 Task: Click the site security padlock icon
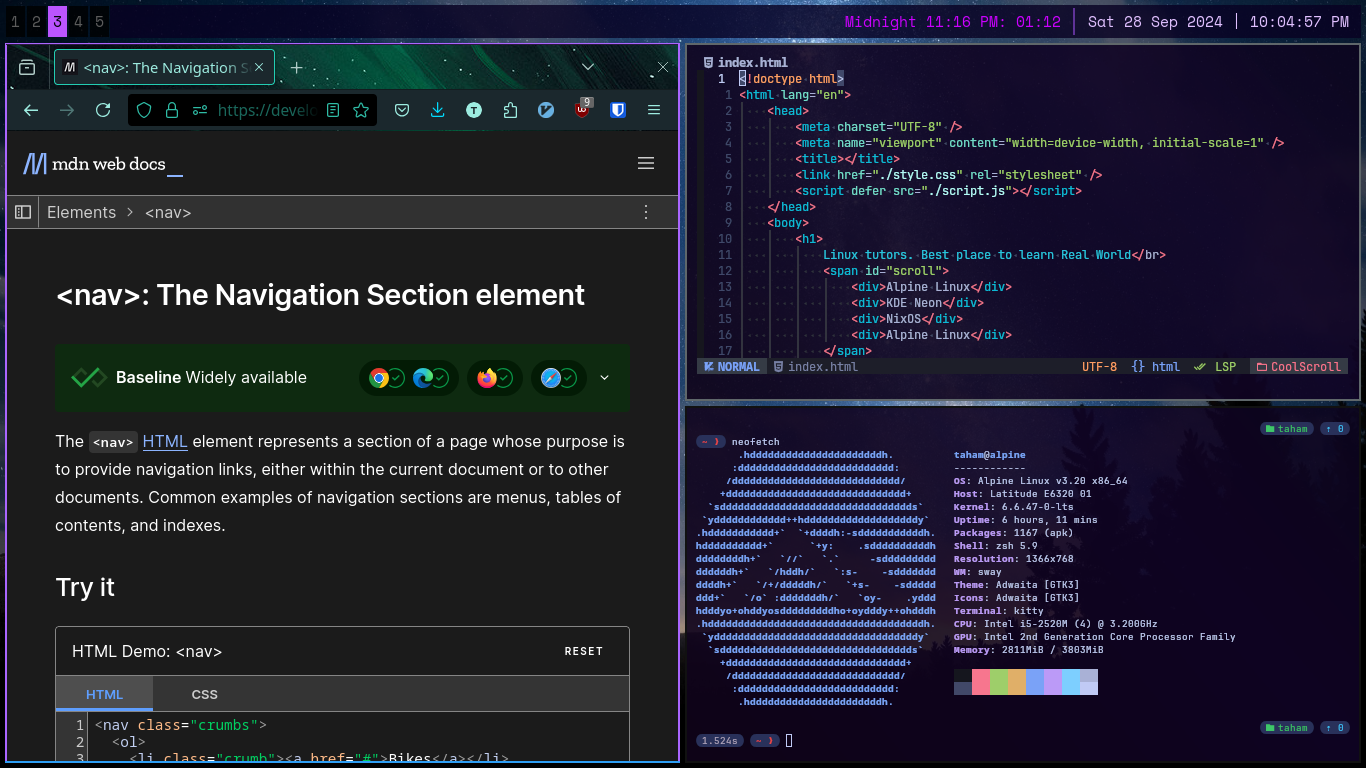click(x=171, y=110)
